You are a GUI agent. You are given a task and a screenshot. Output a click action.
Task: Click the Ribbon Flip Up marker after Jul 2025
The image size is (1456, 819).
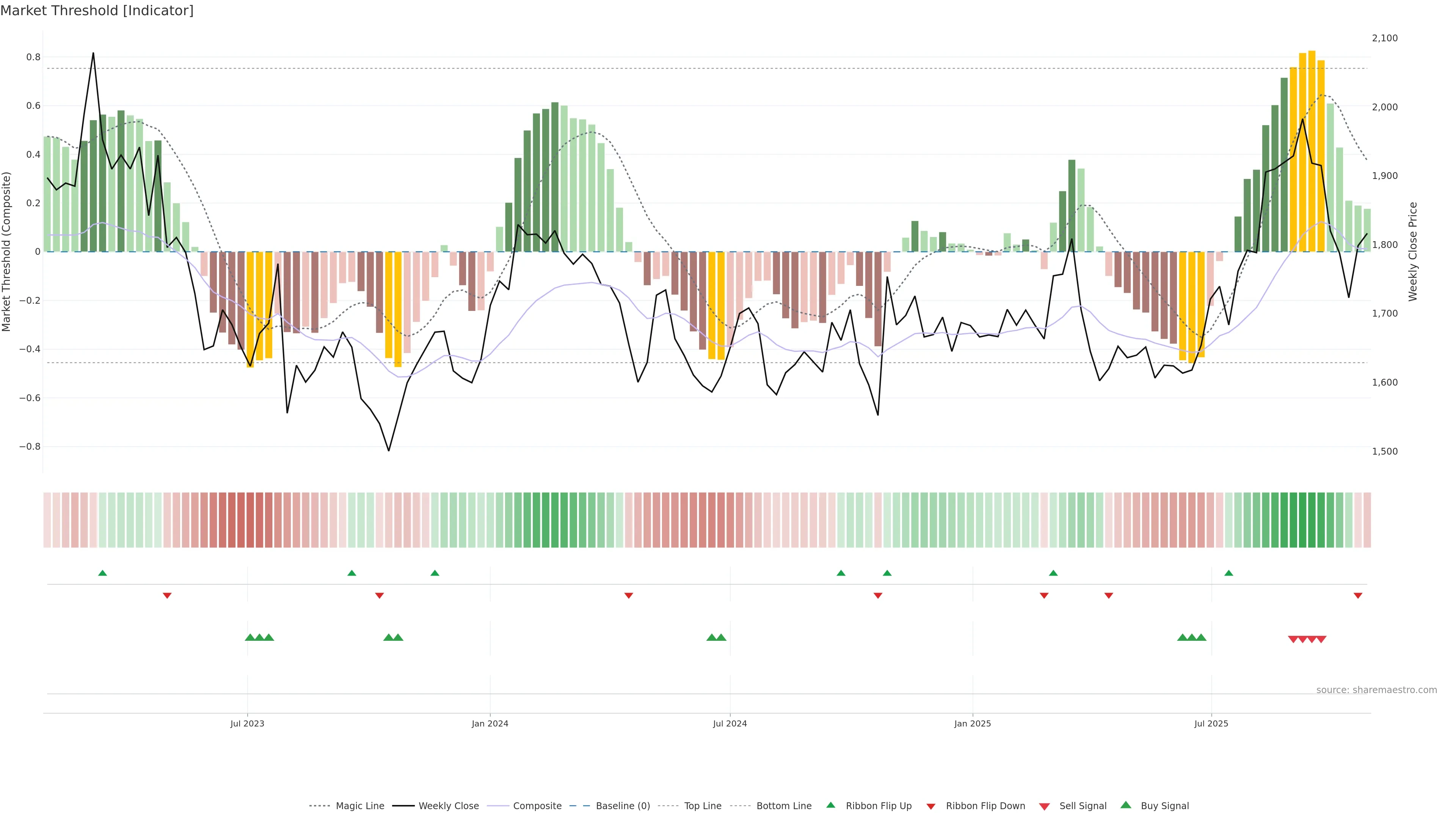coord(1228,573)
